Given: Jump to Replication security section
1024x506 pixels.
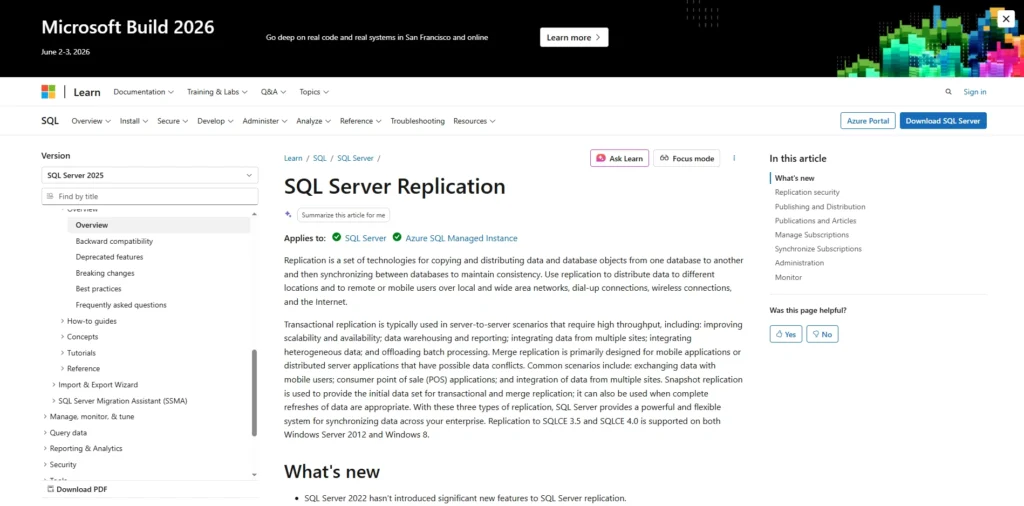Looking at the screenshot, I should point(807,192).
